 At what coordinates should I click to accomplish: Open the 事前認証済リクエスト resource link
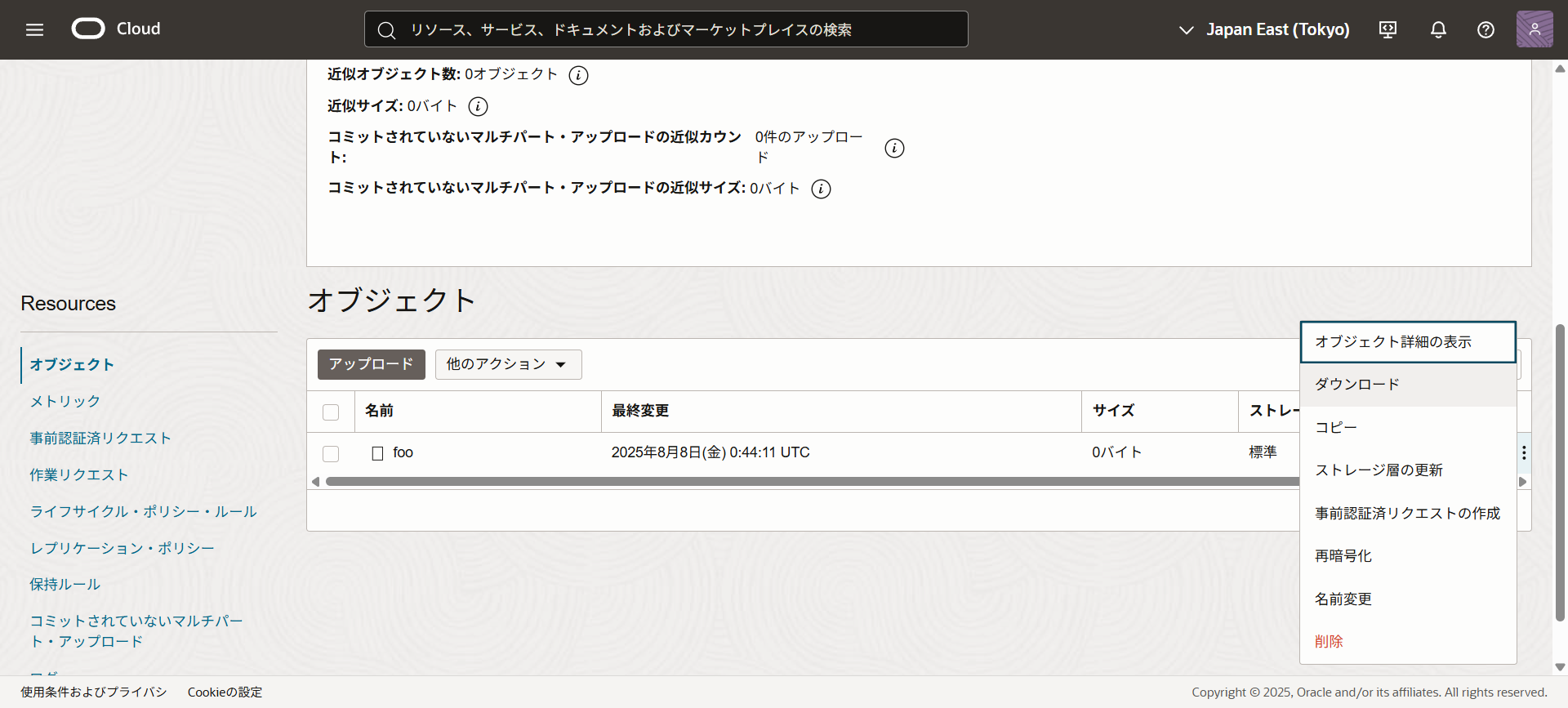(x=100, y=439)
